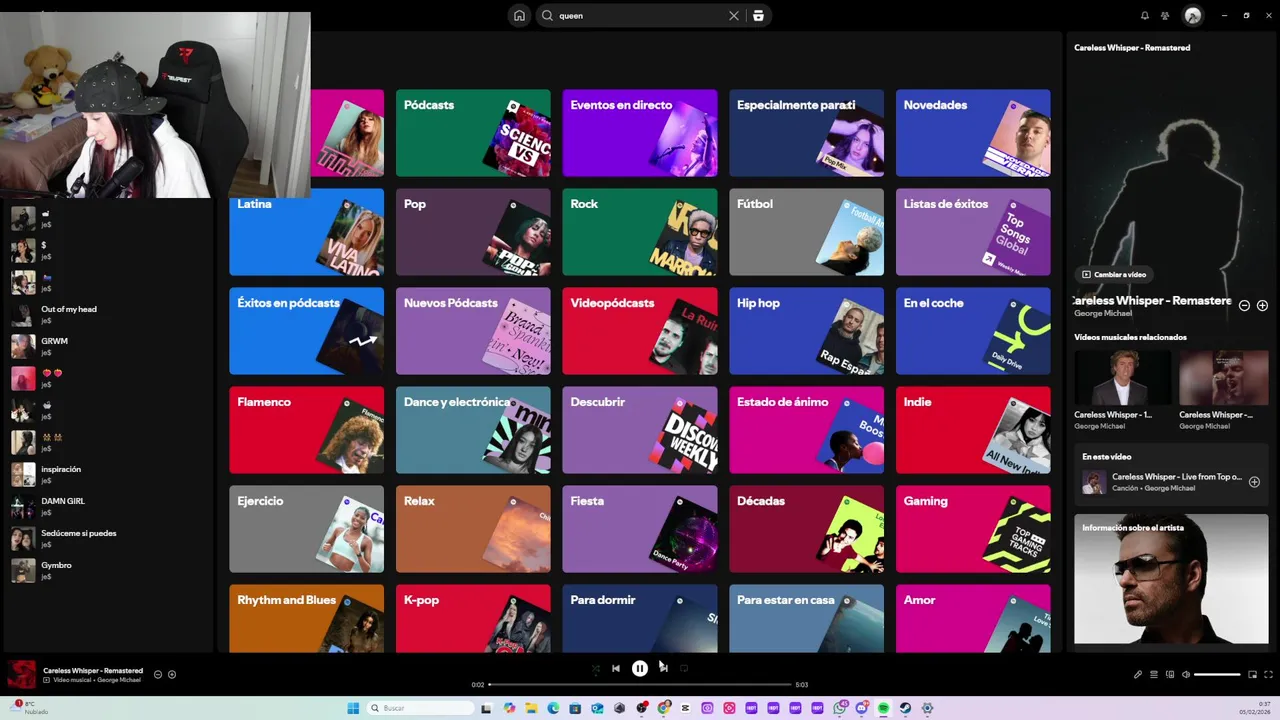Image resolution: width=1280 pixels, height=720 pixels.
Task: Open Steam icon in the taskbar
Action: coord(905,708)
